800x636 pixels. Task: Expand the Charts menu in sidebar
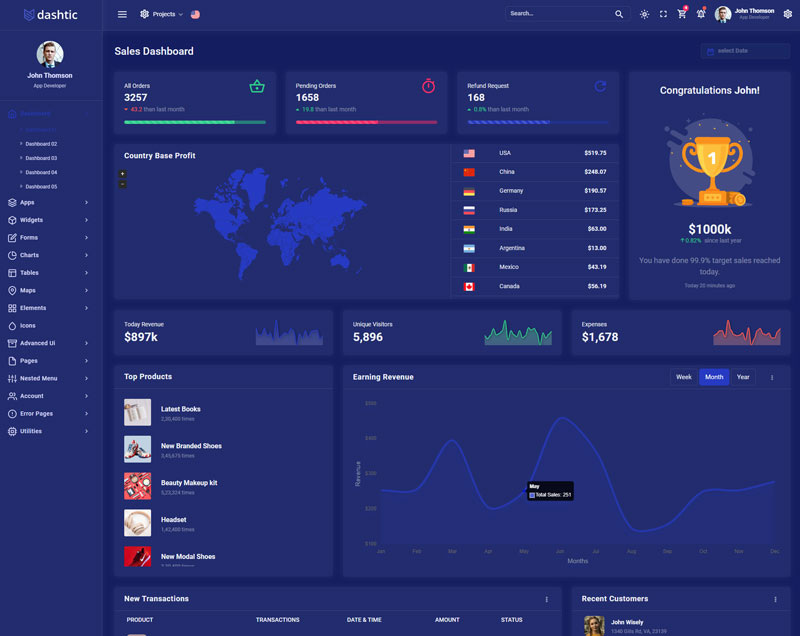50,255
